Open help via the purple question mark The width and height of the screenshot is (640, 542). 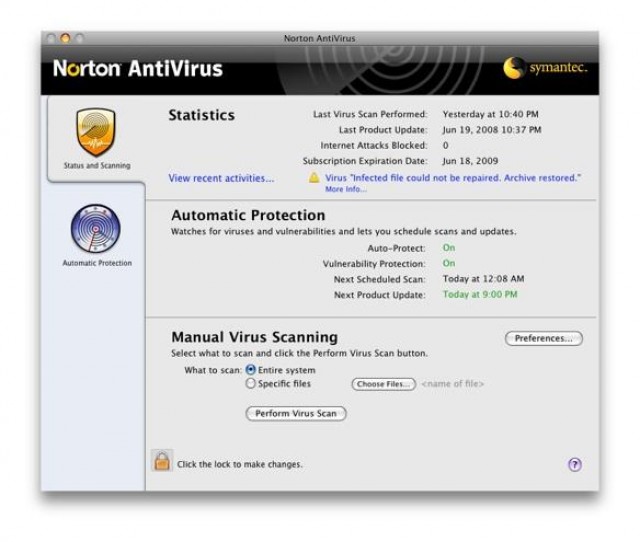click(574, 464)
